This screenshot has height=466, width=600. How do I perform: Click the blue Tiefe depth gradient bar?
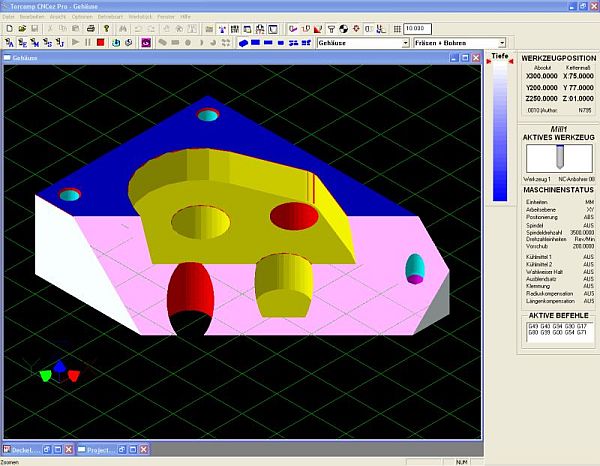[500, 130]
